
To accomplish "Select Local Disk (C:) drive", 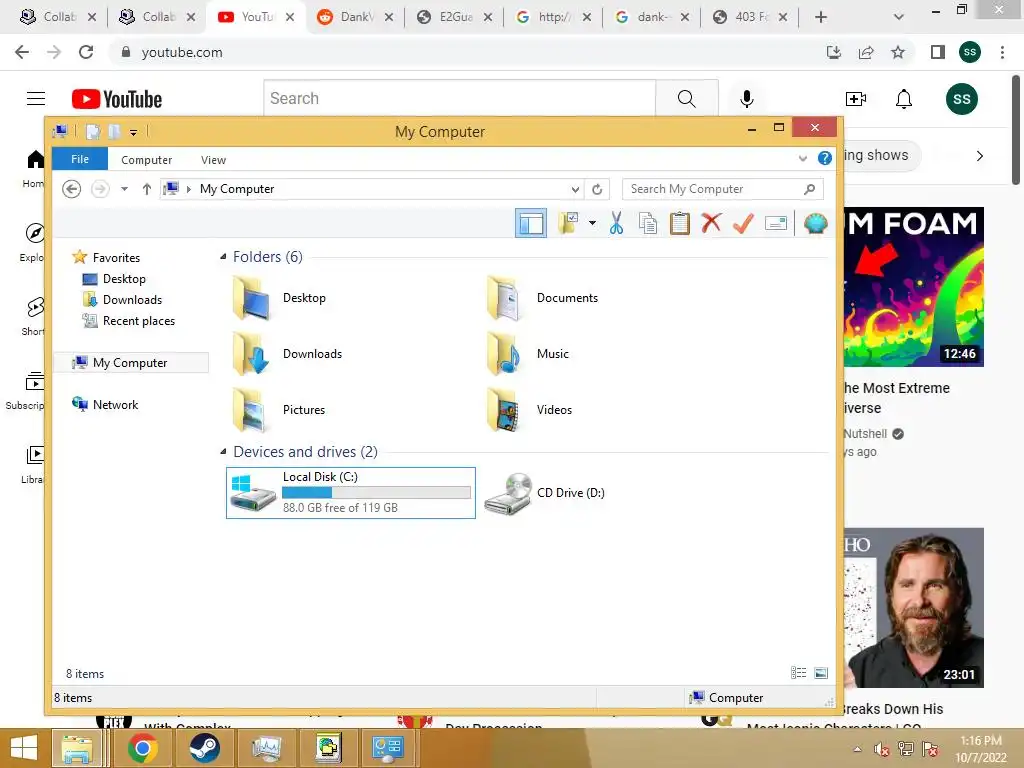I will (351, 493).
